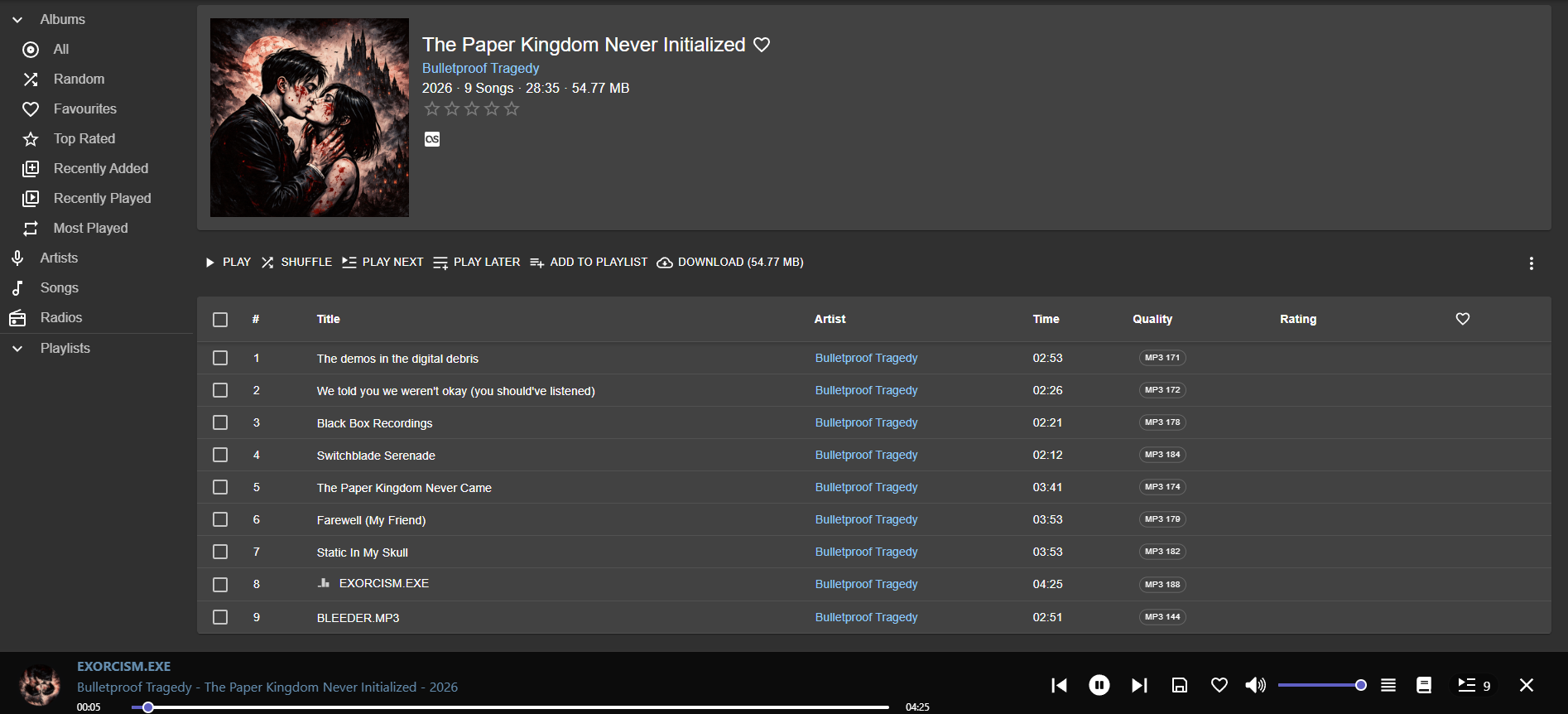Show lyrics for the current song
The width and height of the screenshot is (1568, 714).
(x=1424, y=685)
